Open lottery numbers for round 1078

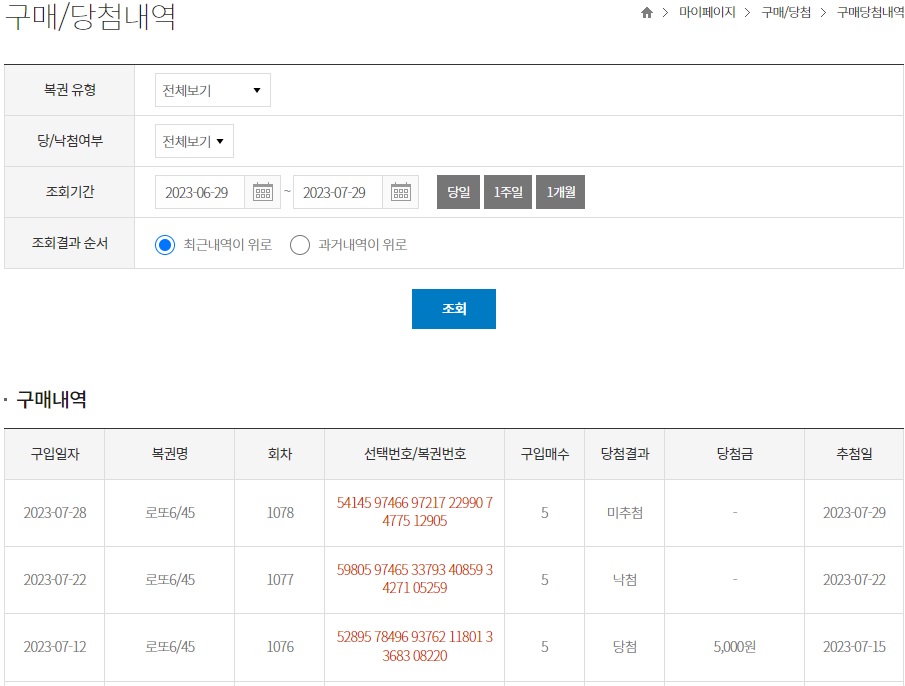coord(413,513)
